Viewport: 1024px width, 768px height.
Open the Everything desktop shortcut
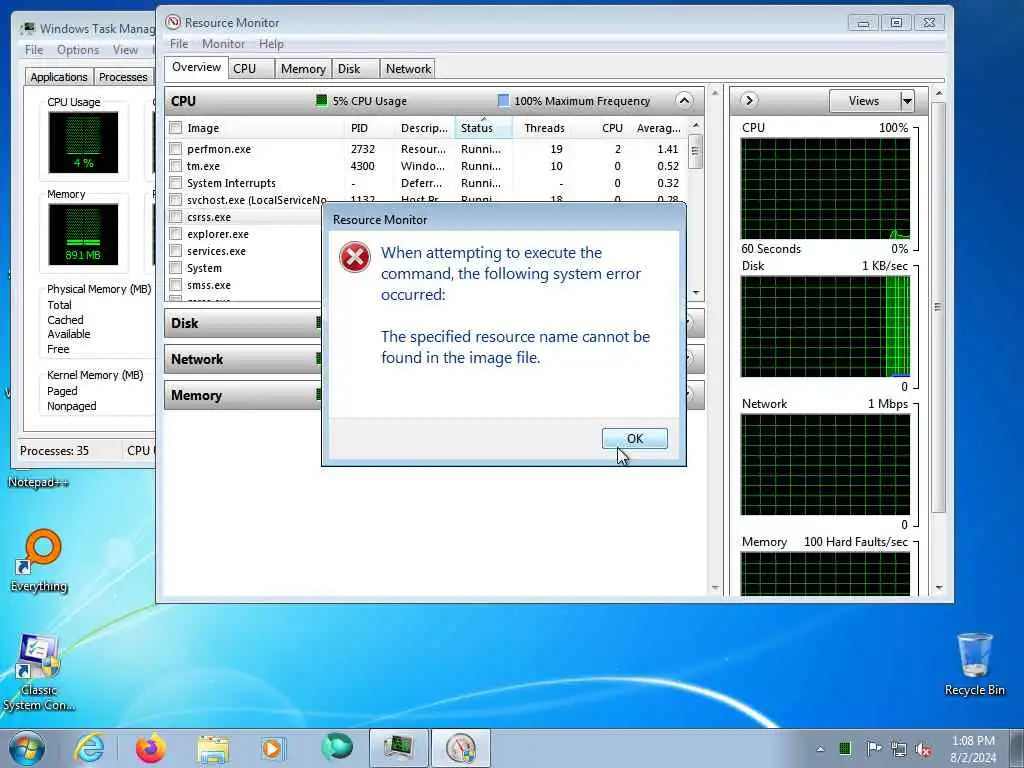point(39,560)
